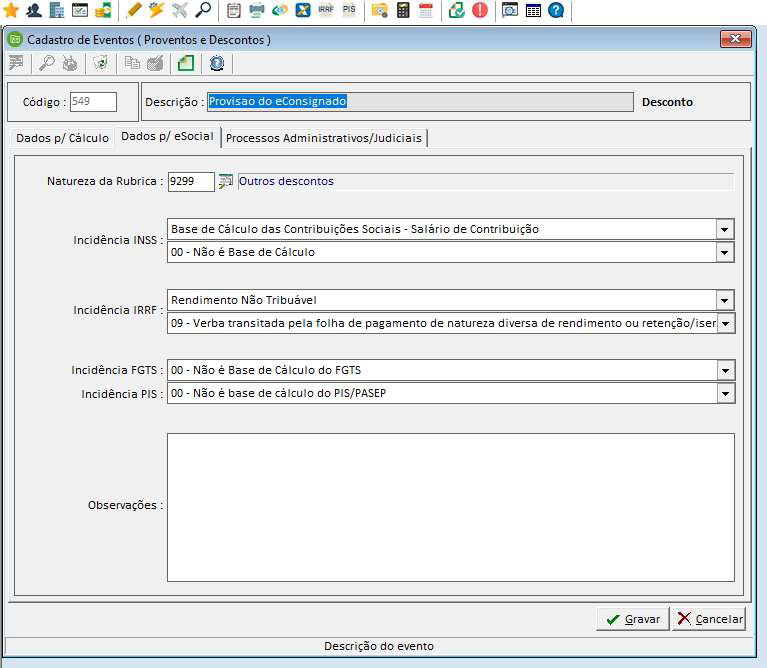Click the event list icon in window toolbar
The width and height of the screenshot is (767, 668).
16,63
